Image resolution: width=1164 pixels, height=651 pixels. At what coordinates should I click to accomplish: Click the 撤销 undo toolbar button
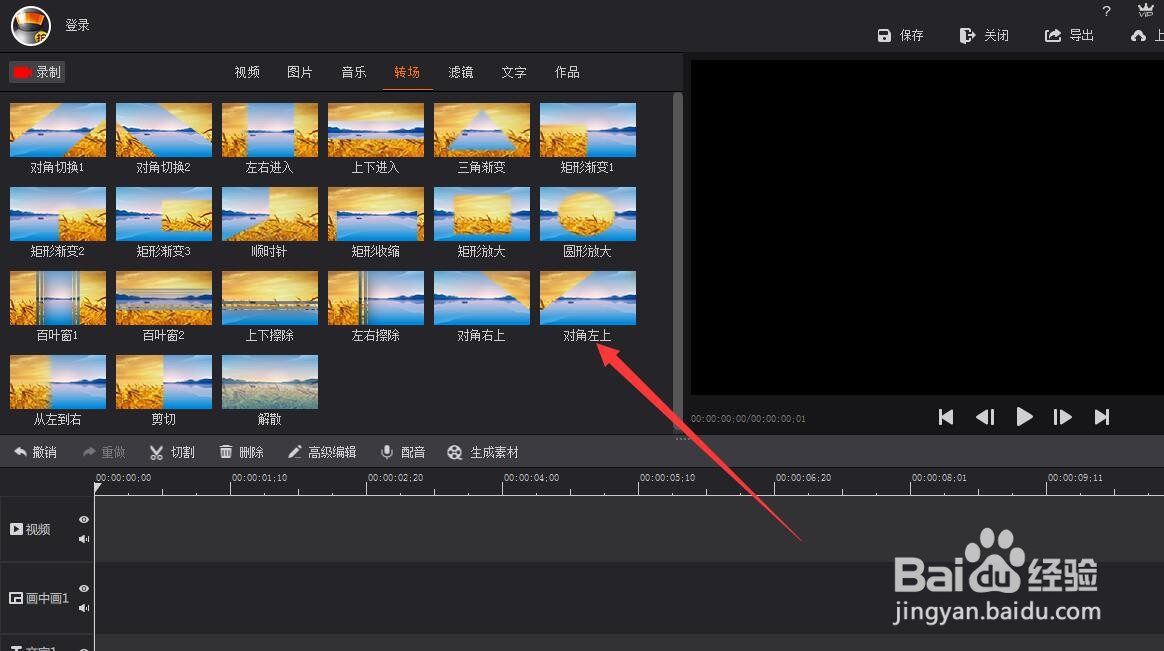click(35, 452)
